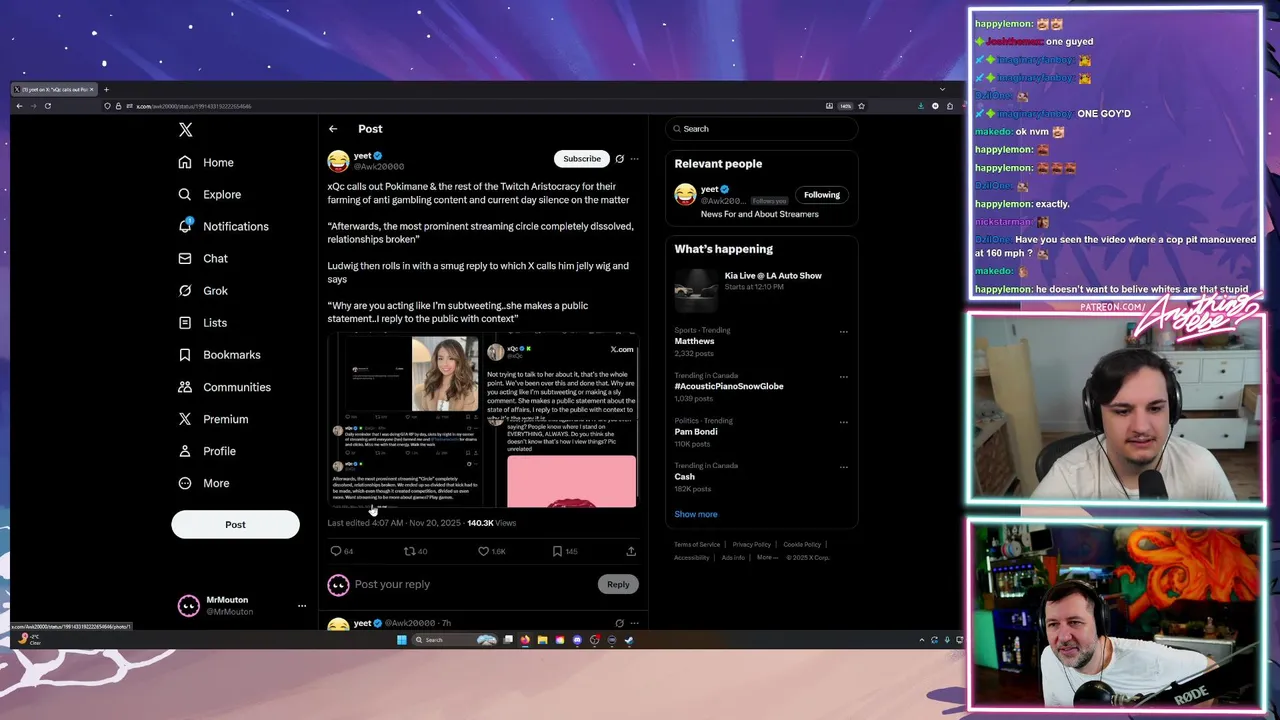Open a new browser tab with the plus
Screen dimensions: 1280x720
click(x=106, y=90)
